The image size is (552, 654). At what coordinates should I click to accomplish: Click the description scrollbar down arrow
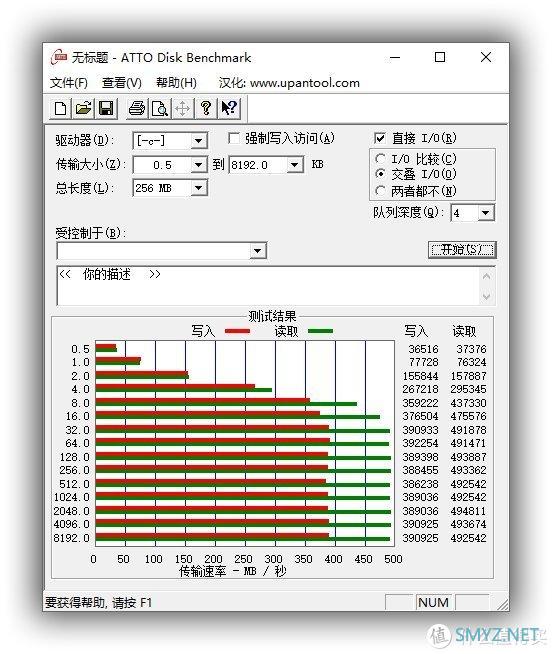tap(486, 297)
